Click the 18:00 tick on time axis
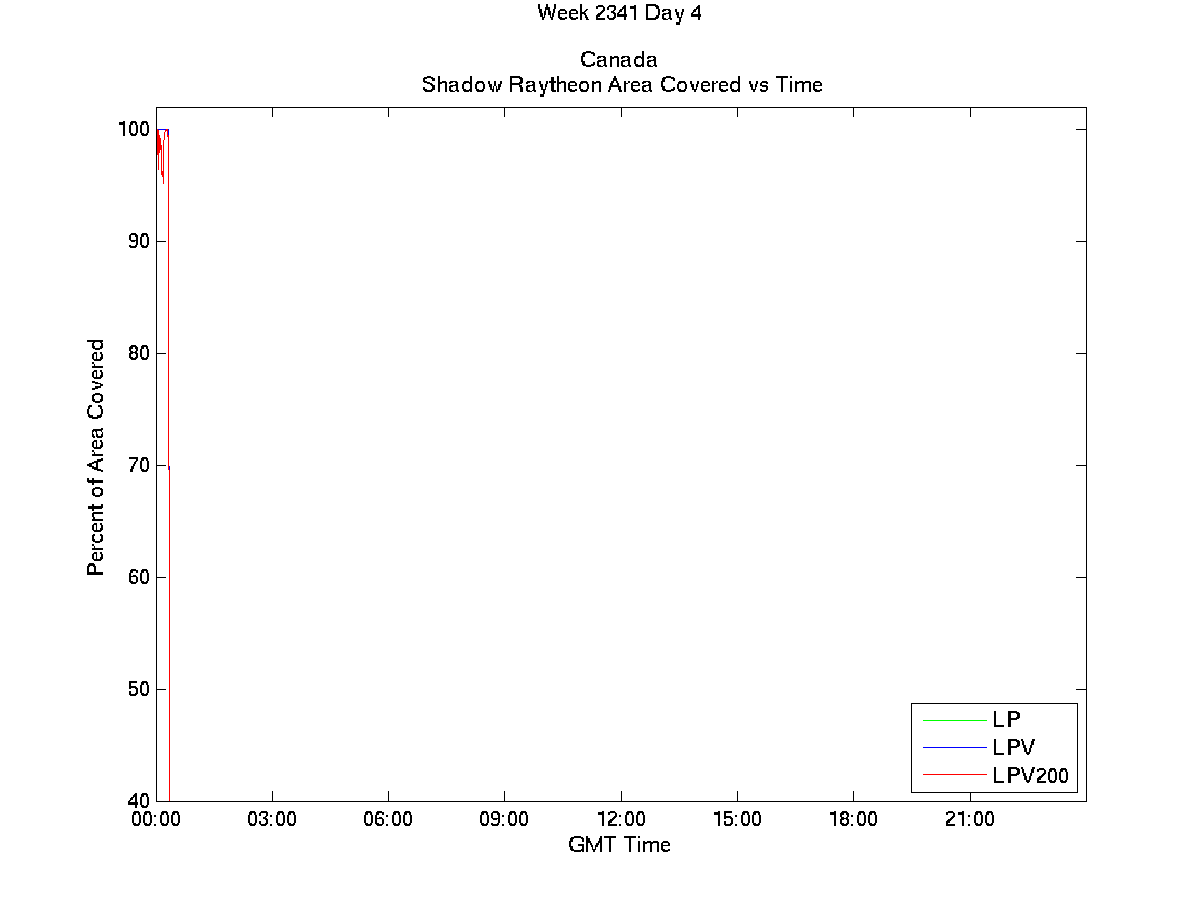Screen dimensions: 1200x900 (853, 820)
